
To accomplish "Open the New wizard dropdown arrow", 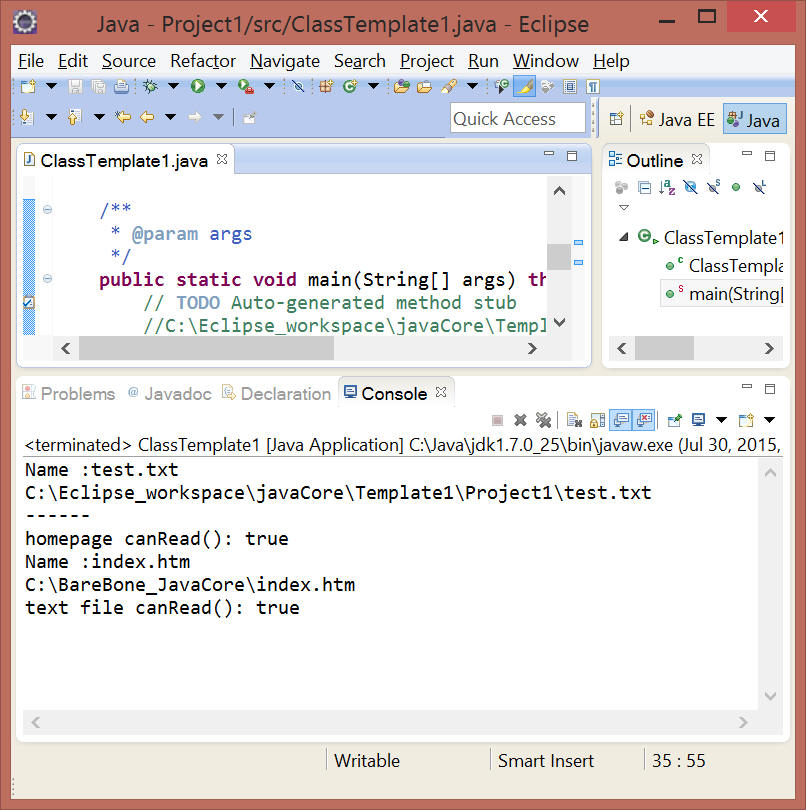I will 52,86.
